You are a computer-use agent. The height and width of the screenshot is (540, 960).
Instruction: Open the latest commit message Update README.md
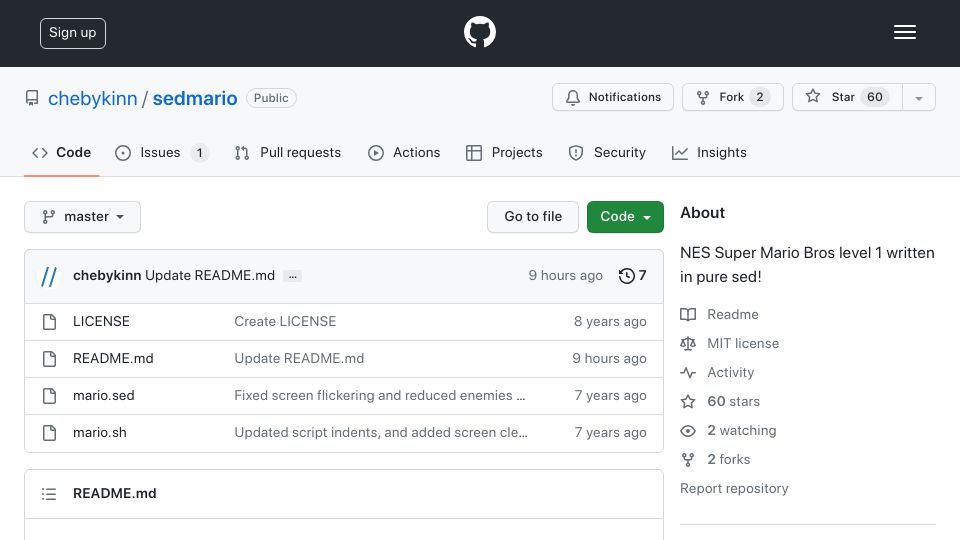click(x=210, y=276)
